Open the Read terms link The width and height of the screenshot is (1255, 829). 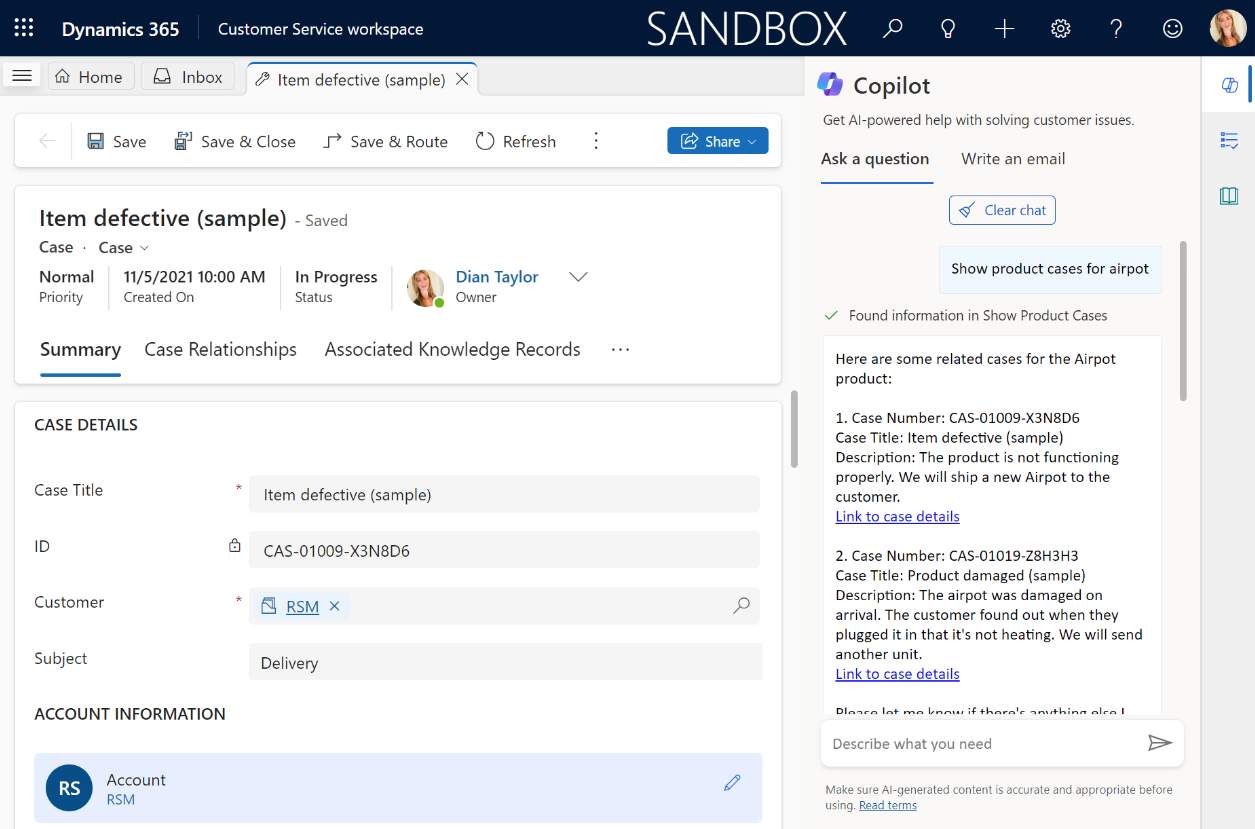(x=887, y=806)
